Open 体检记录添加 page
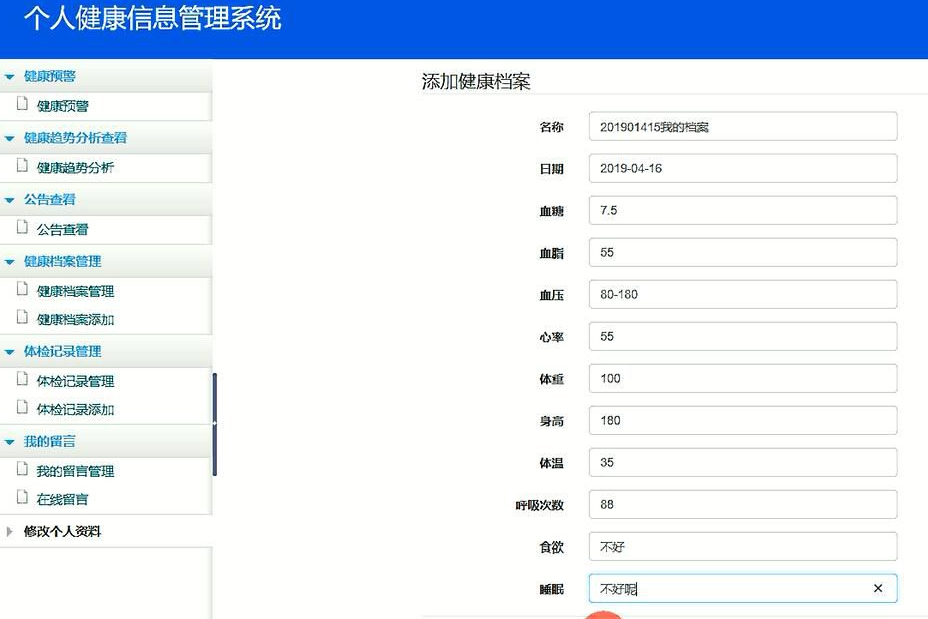 75,410
